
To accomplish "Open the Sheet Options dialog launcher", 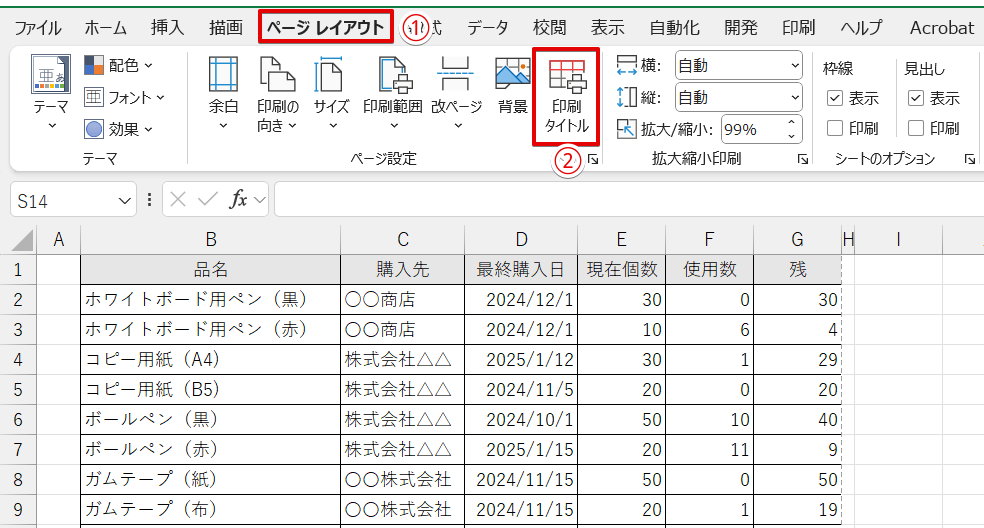I will point(970,159).
